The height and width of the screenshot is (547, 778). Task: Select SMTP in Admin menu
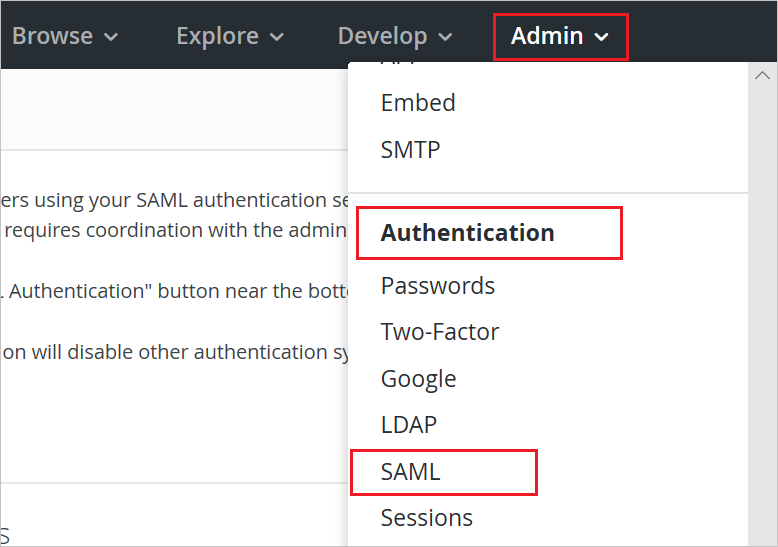[x=410, y=149]
